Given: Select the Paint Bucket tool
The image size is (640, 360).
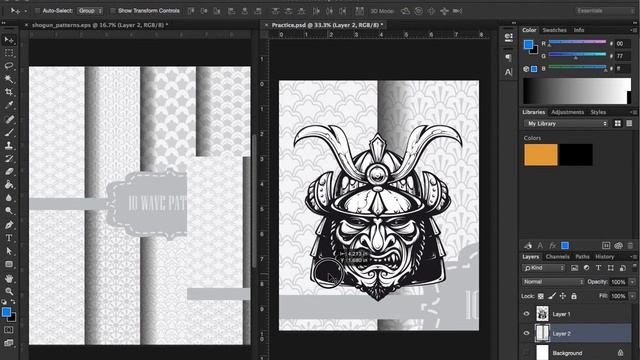Looking at the screenshot, I should click(9, 184).
